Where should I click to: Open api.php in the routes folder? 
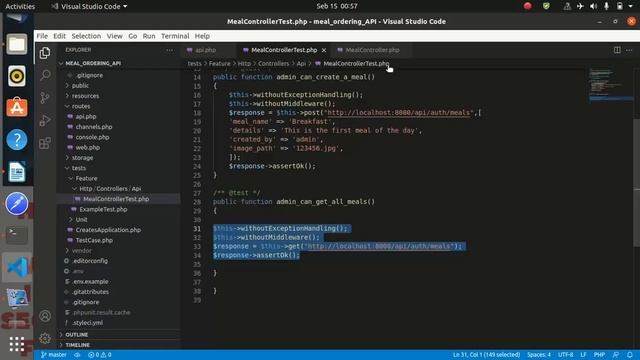click(x=86, y=116)
